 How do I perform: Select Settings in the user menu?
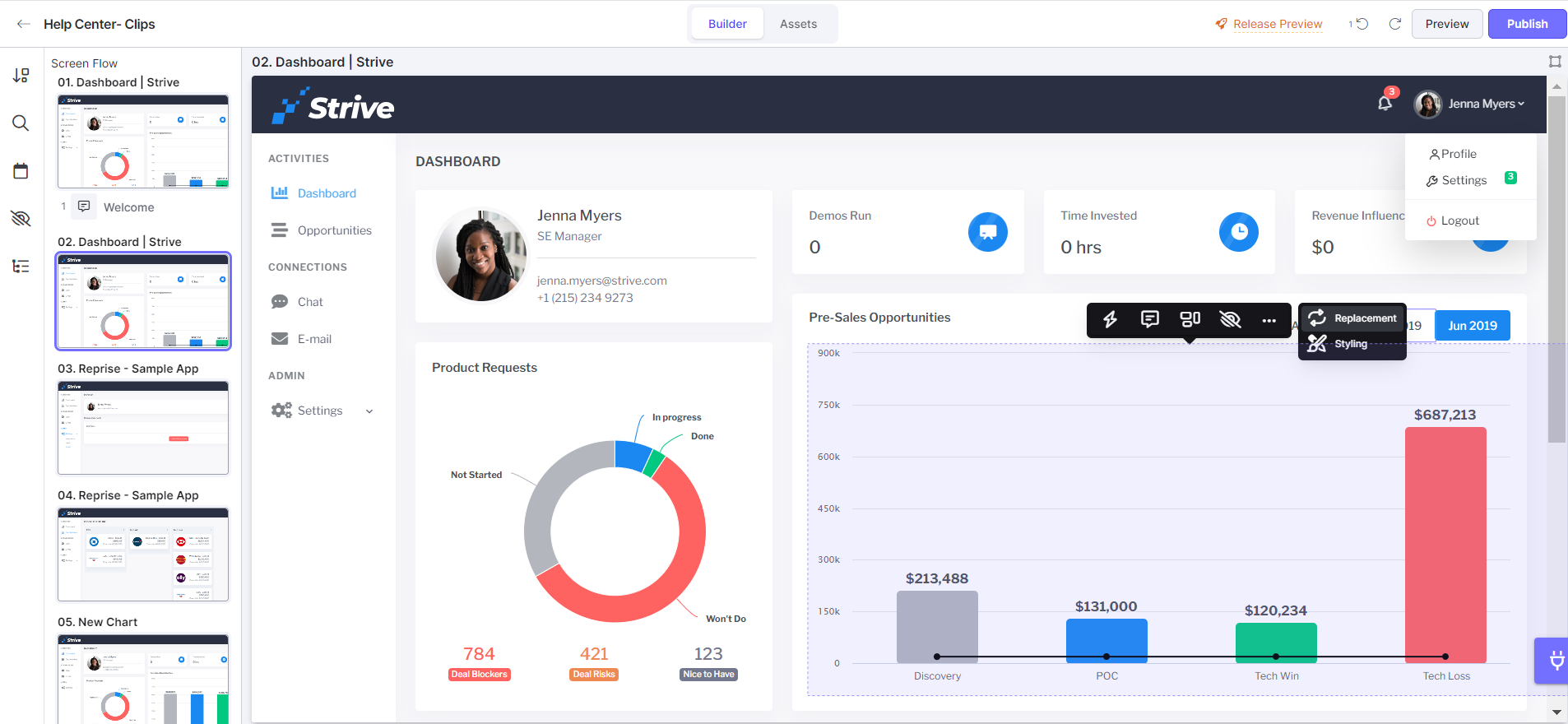(x=1456, y=180)
